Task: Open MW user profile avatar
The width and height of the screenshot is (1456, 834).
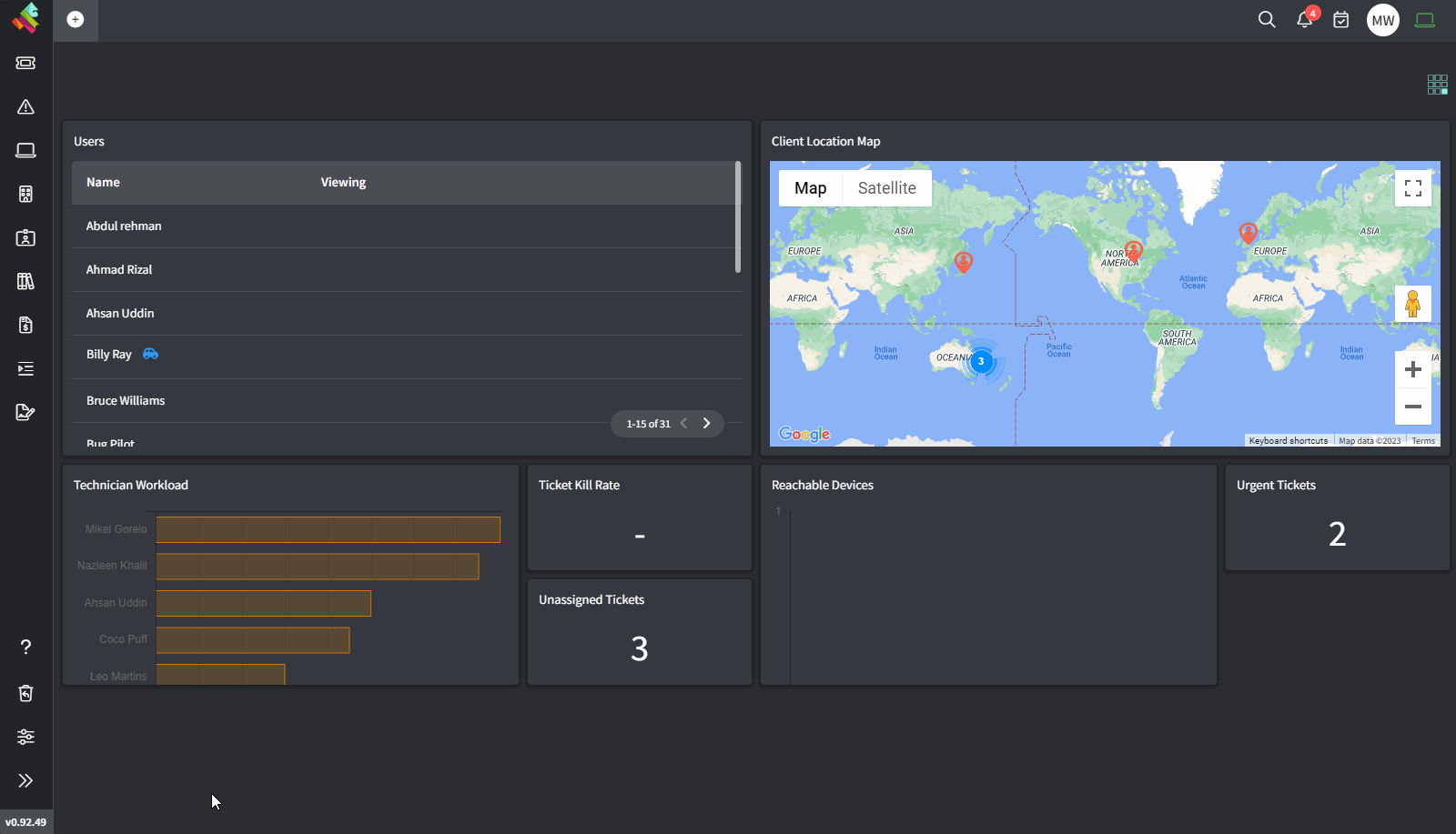Action: (x=1383, y=20)
